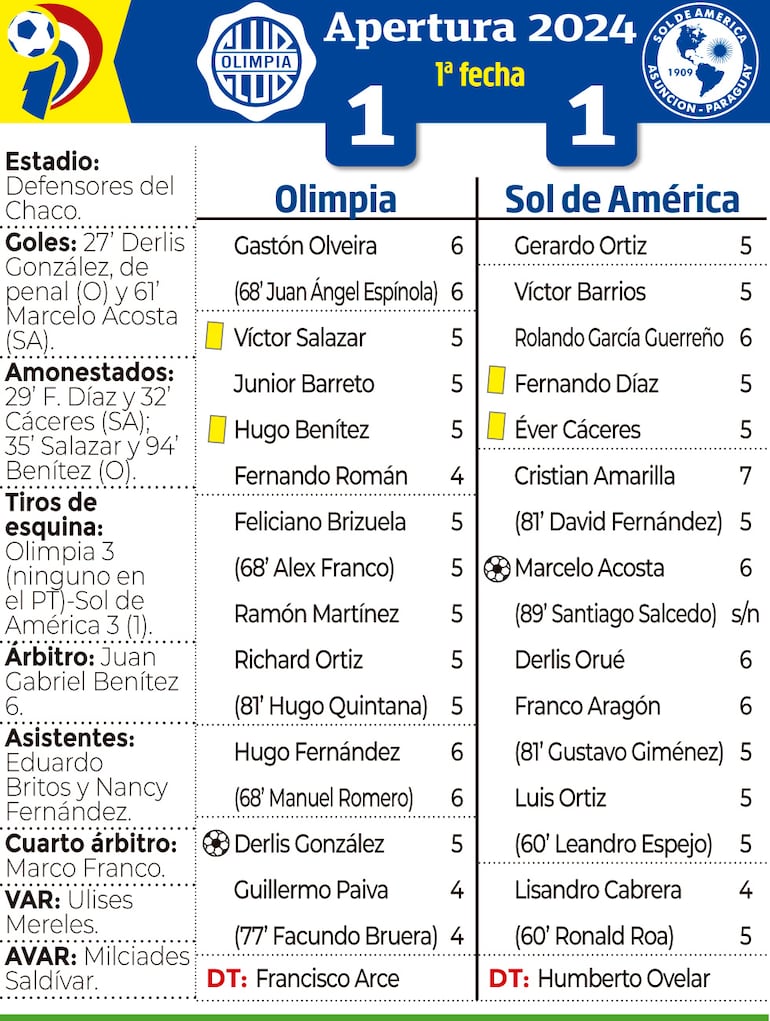Click player name Cristian Amarilla
The width and height of the screenshot is (770, 1021).
point(594,476)
